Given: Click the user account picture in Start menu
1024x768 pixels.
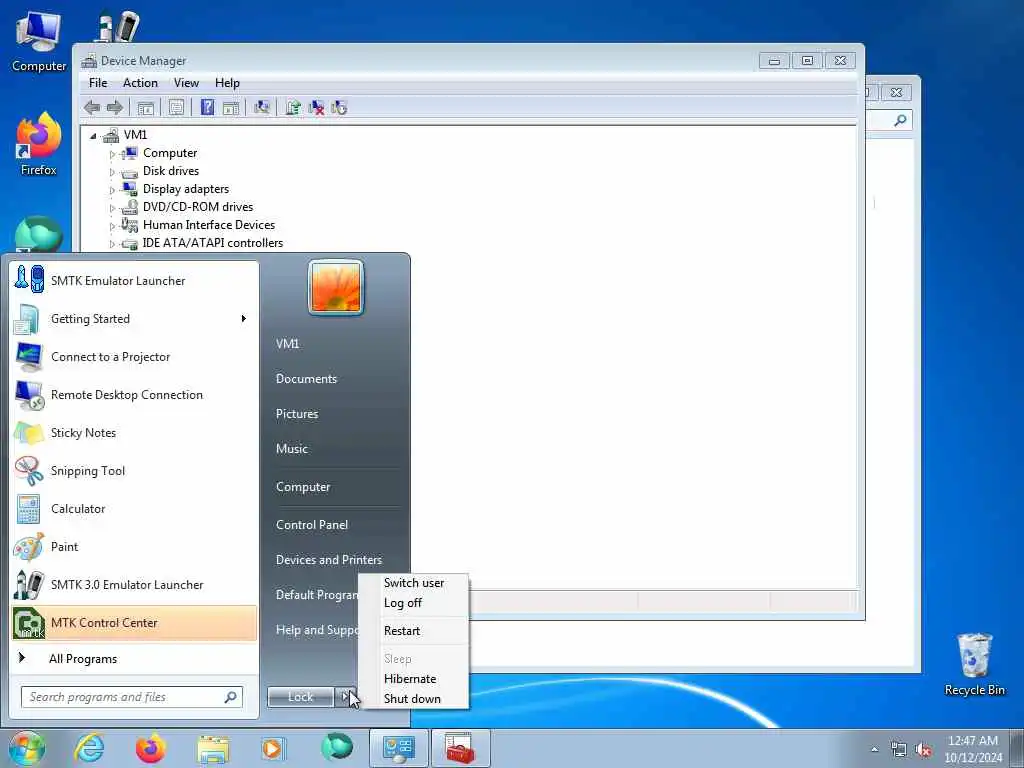Looking at the screenshot, I should click(x=336, y=287).
